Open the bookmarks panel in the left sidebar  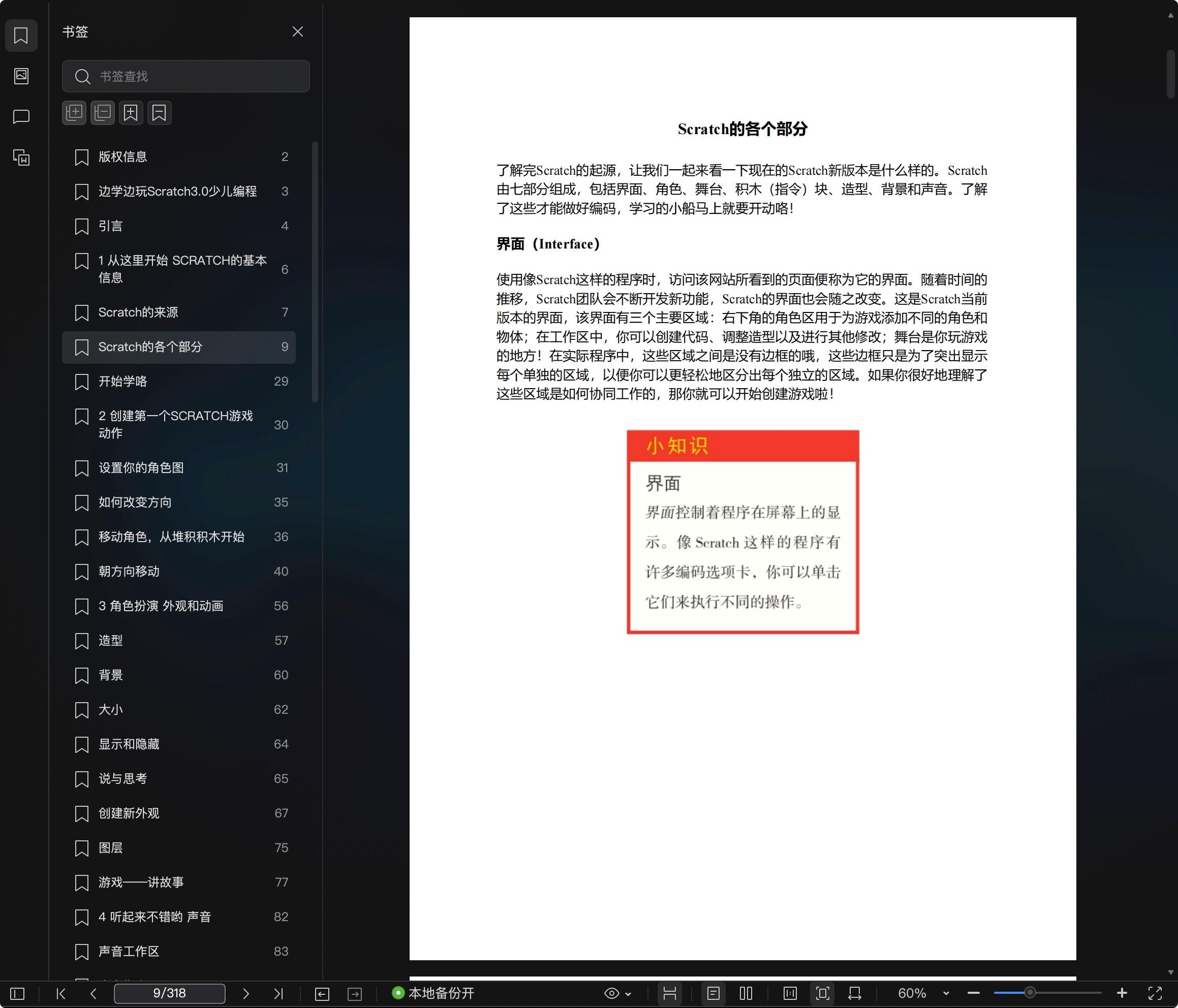(21, 35)
